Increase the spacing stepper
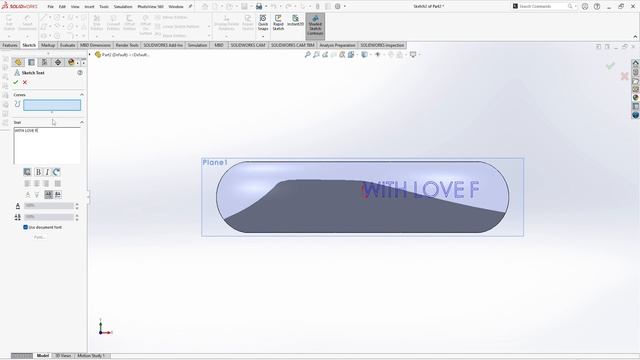This screenshot has width=640, height=360. (x=77, y=215)
